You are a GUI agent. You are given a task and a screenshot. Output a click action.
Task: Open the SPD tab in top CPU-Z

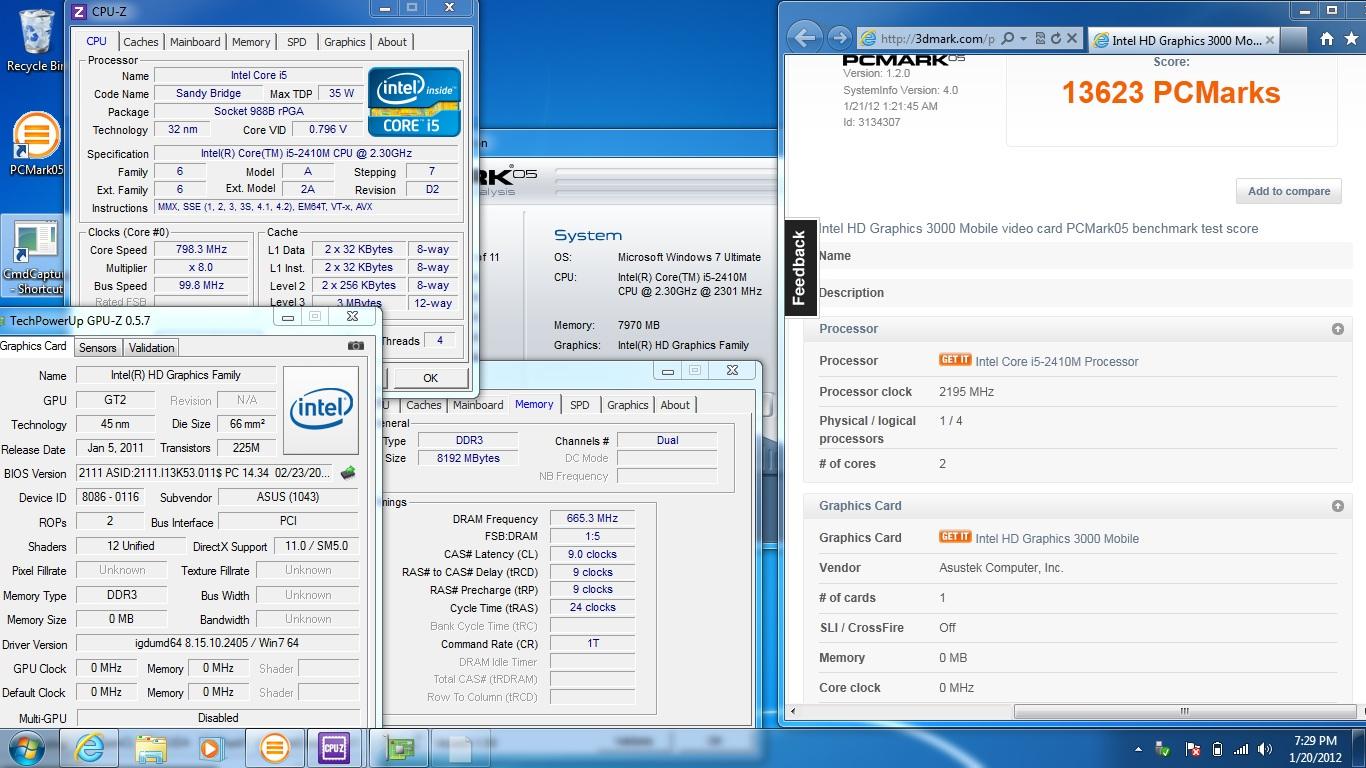pyautogui.click(x=297, y=42)
